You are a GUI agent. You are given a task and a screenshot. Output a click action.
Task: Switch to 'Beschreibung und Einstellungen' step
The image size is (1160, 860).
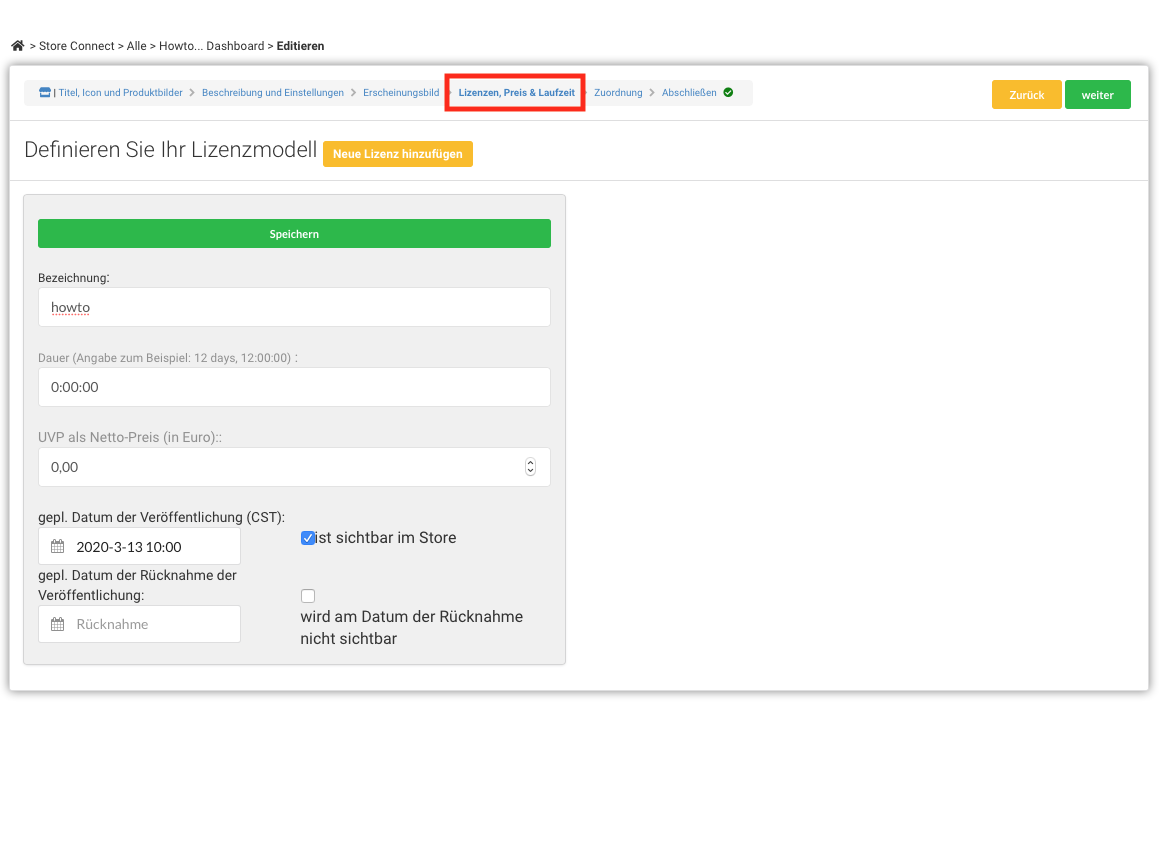(273, 93)
